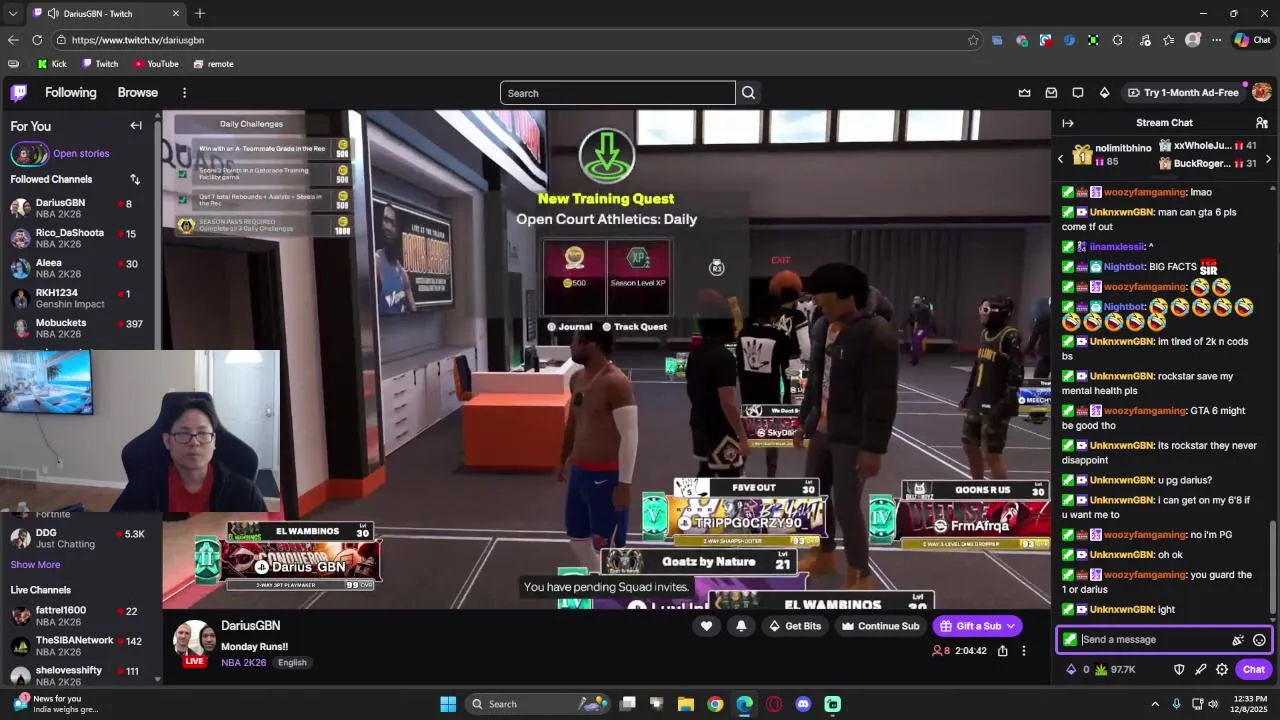Image resolution: width=1280 pixels, height=720 pixels.
Task: Toggle stream notifications bell
Action: point(741,626)
